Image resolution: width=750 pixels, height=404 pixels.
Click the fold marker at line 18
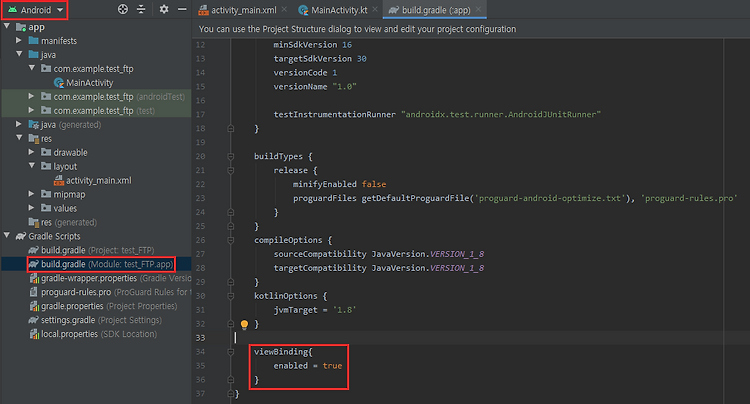(231, 129)
